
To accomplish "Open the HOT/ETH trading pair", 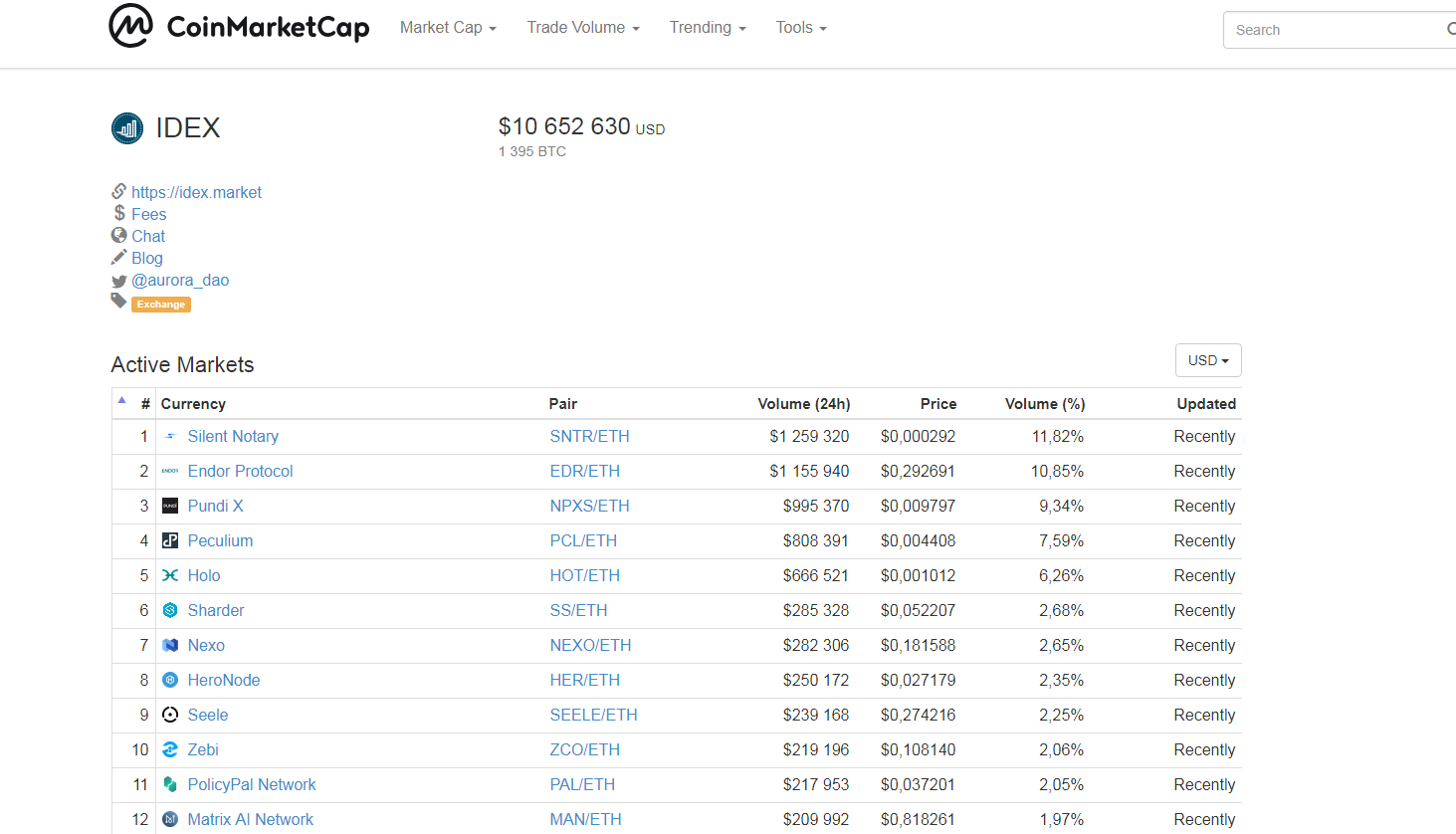I will 585,575.
